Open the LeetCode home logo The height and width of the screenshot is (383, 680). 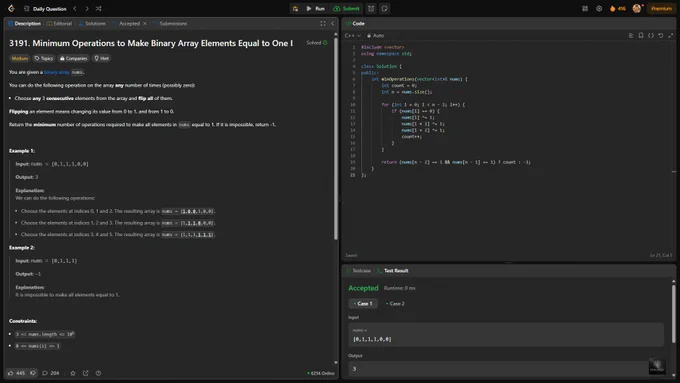[11, 8]
